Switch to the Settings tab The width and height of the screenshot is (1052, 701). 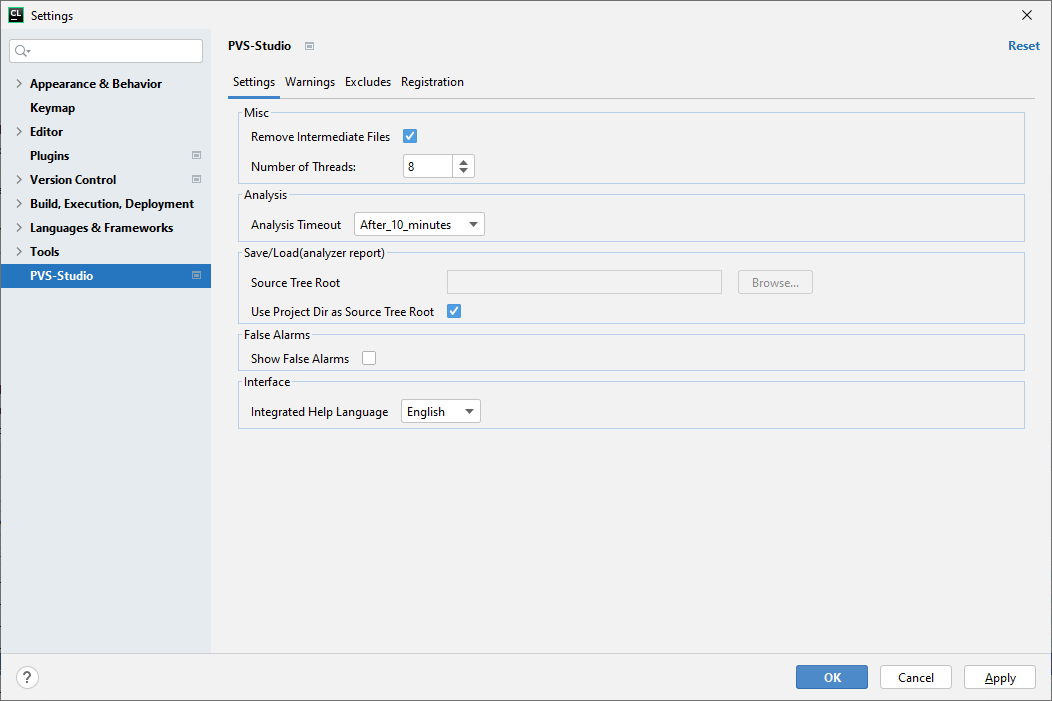[x=254, y=82]
